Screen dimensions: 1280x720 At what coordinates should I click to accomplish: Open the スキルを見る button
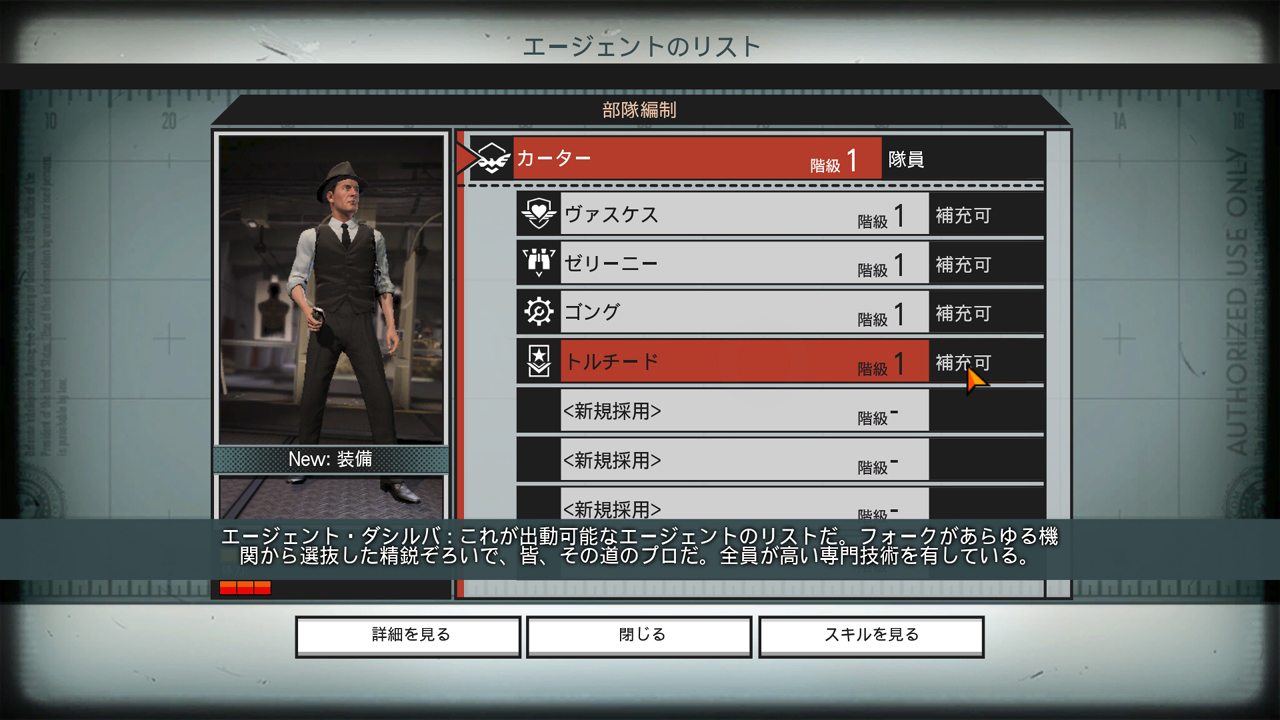(871, 636)
